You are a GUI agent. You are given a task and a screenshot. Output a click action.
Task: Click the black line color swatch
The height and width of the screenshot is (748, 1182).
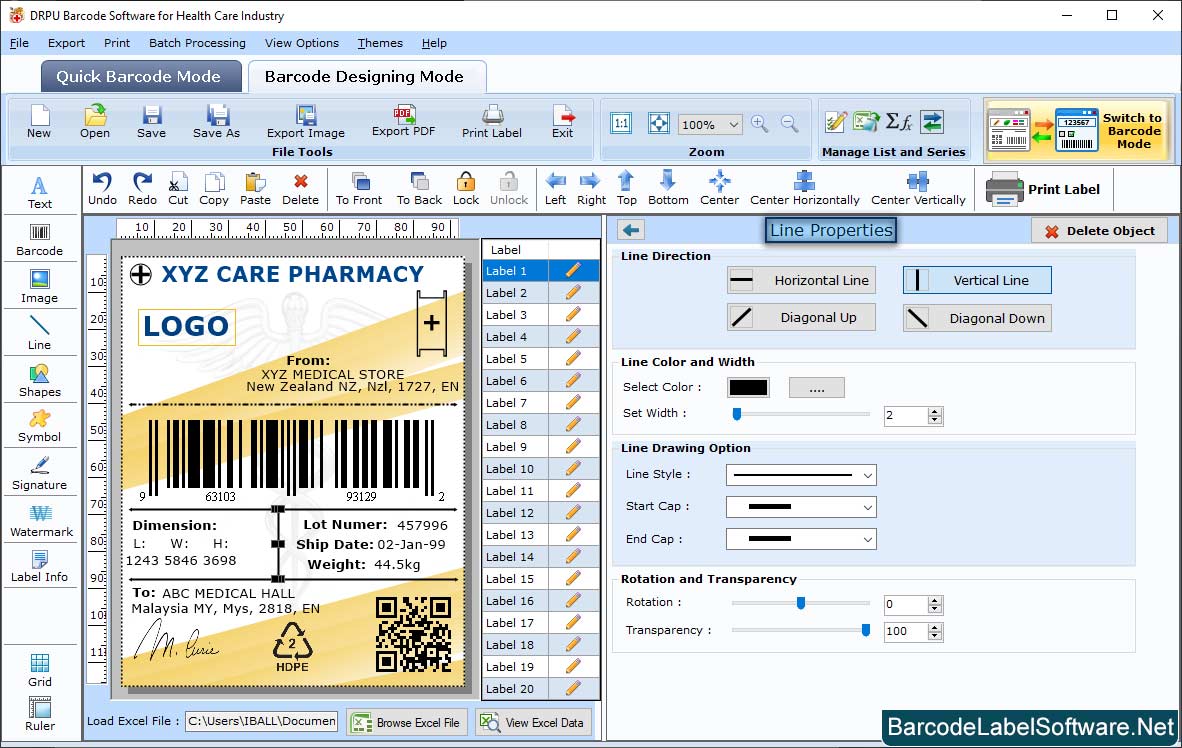(x=749, y=388)
